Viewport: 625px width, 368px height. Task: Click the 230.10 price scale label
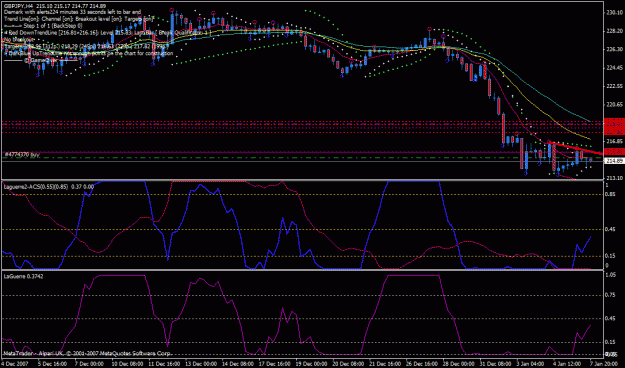tap(614, 13)
